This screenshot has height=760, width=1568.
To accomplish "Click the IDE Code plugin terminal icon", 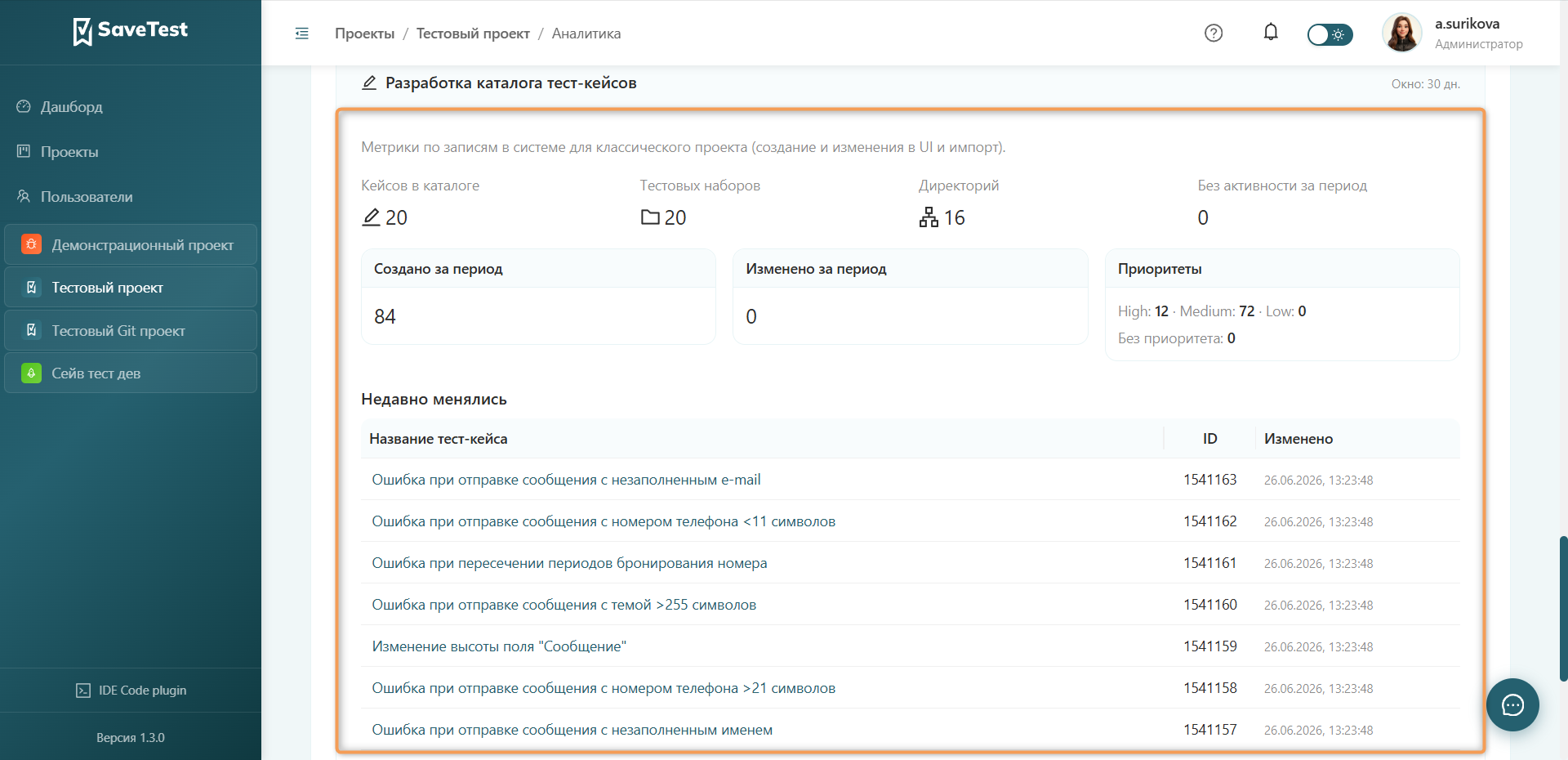I will (83, 691).
